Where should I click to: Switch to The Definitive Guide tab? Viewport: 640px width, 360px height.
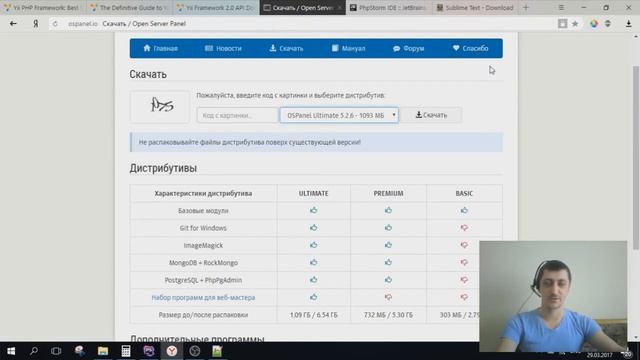tap(129, 7)
